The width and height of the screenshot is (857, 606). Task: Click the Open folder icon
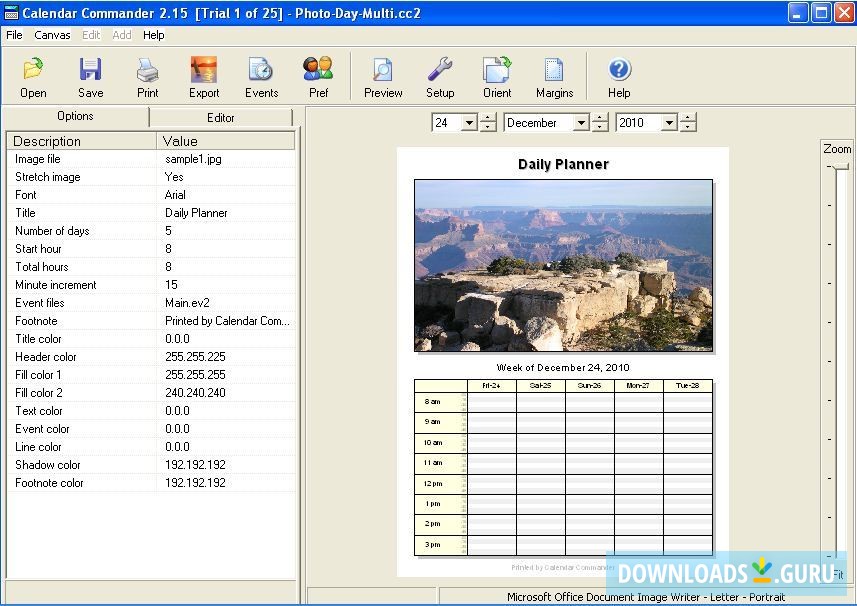(x=33, y=70)
